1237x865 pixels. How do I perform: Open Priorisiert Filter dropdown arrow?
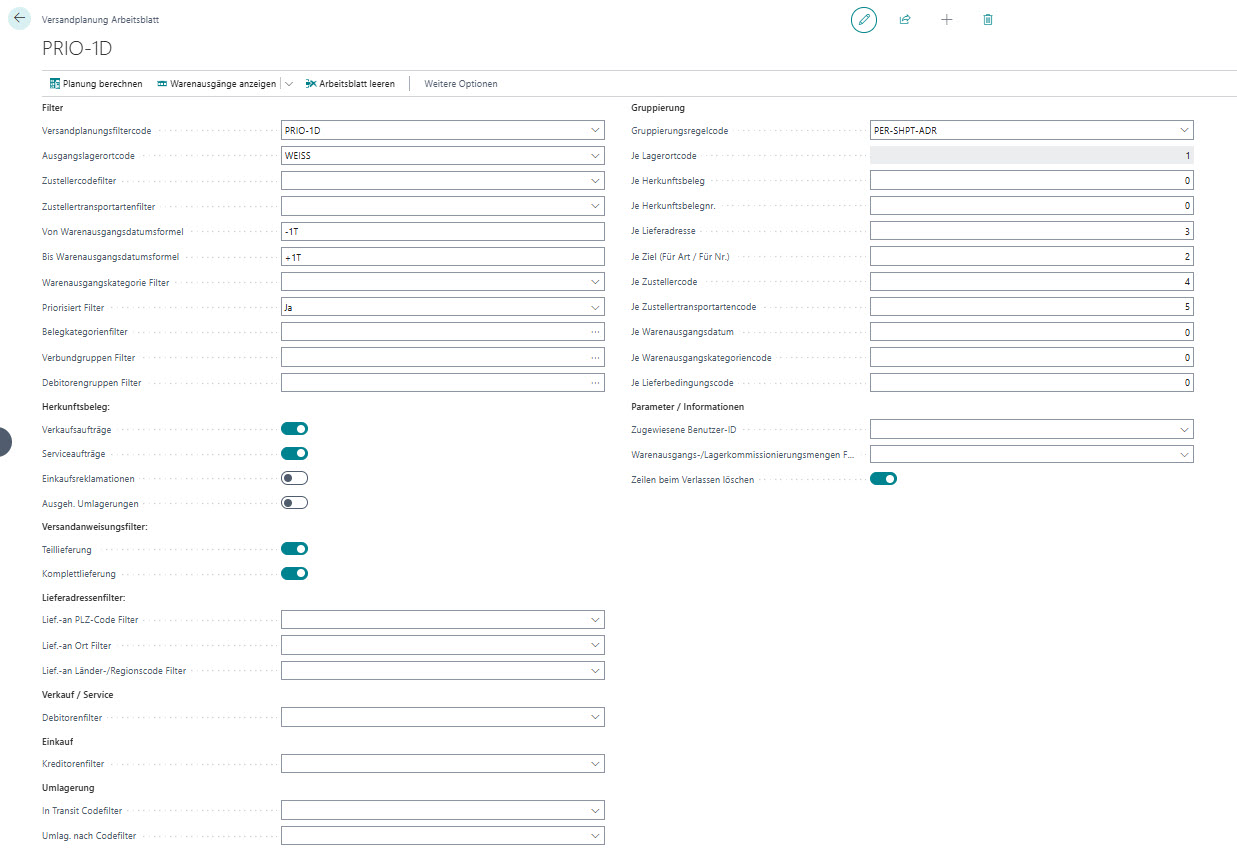pyautogui.click(x=596, y=307)
